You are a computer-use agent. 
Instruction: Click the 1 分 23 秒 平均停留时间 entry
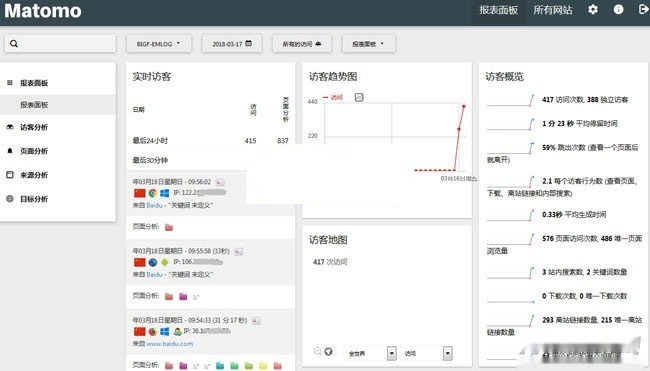580,124
